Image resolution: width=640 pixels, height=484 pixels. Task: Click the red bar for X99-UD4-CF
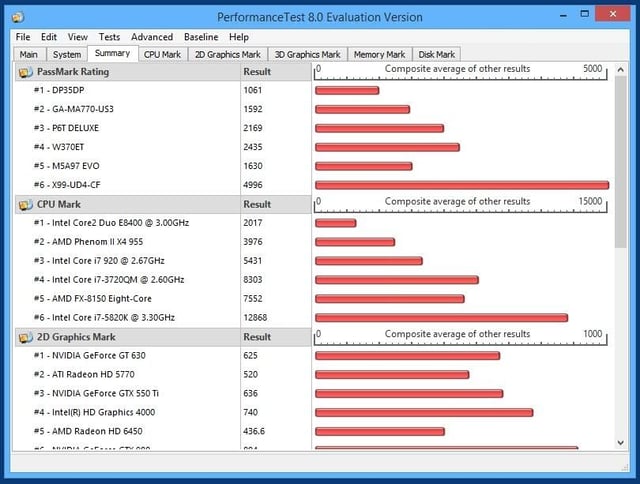click(462, 185)
